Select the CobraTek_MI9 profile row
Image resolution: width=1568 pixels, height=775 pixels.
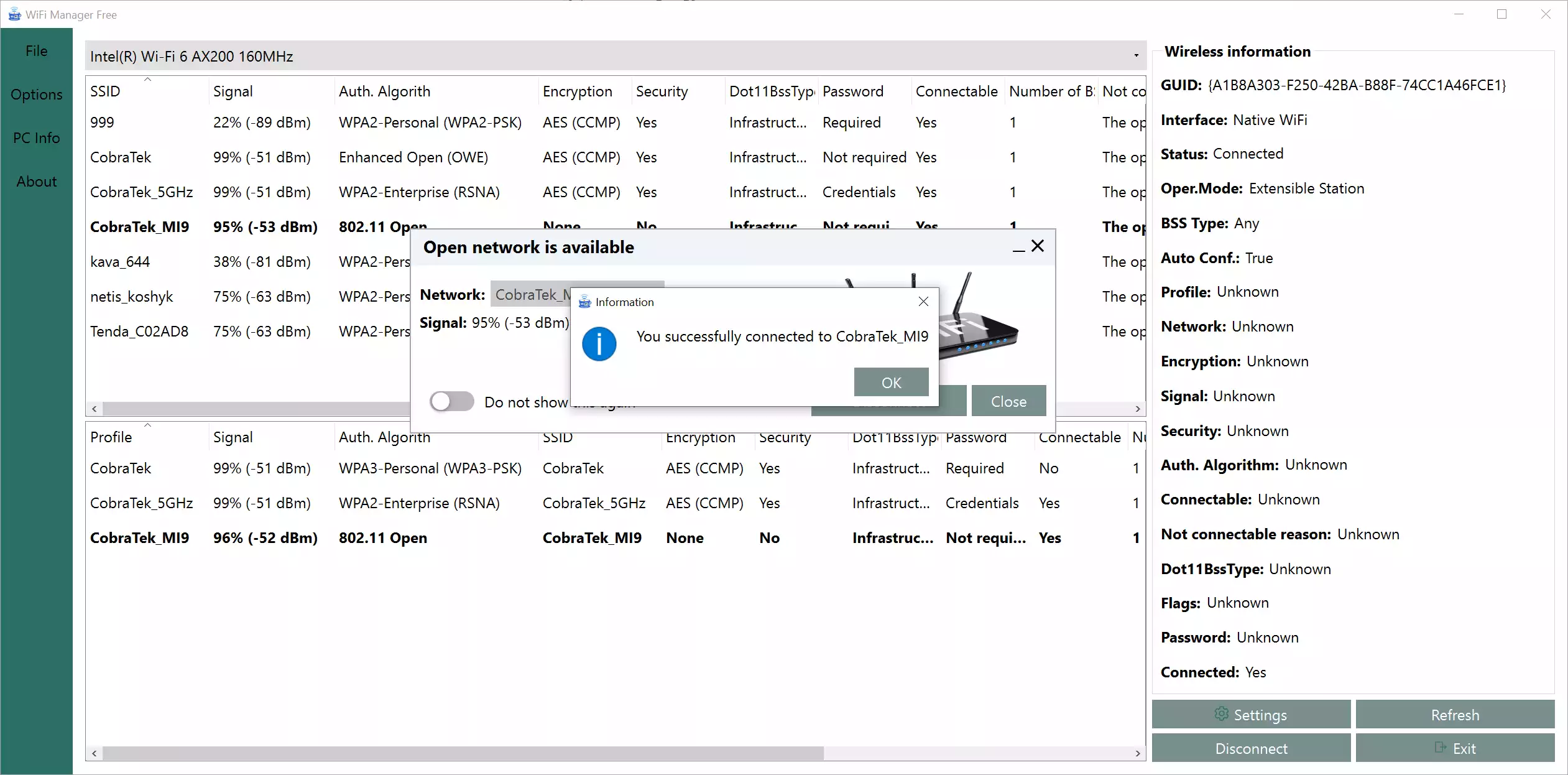[x=616, y=538]
